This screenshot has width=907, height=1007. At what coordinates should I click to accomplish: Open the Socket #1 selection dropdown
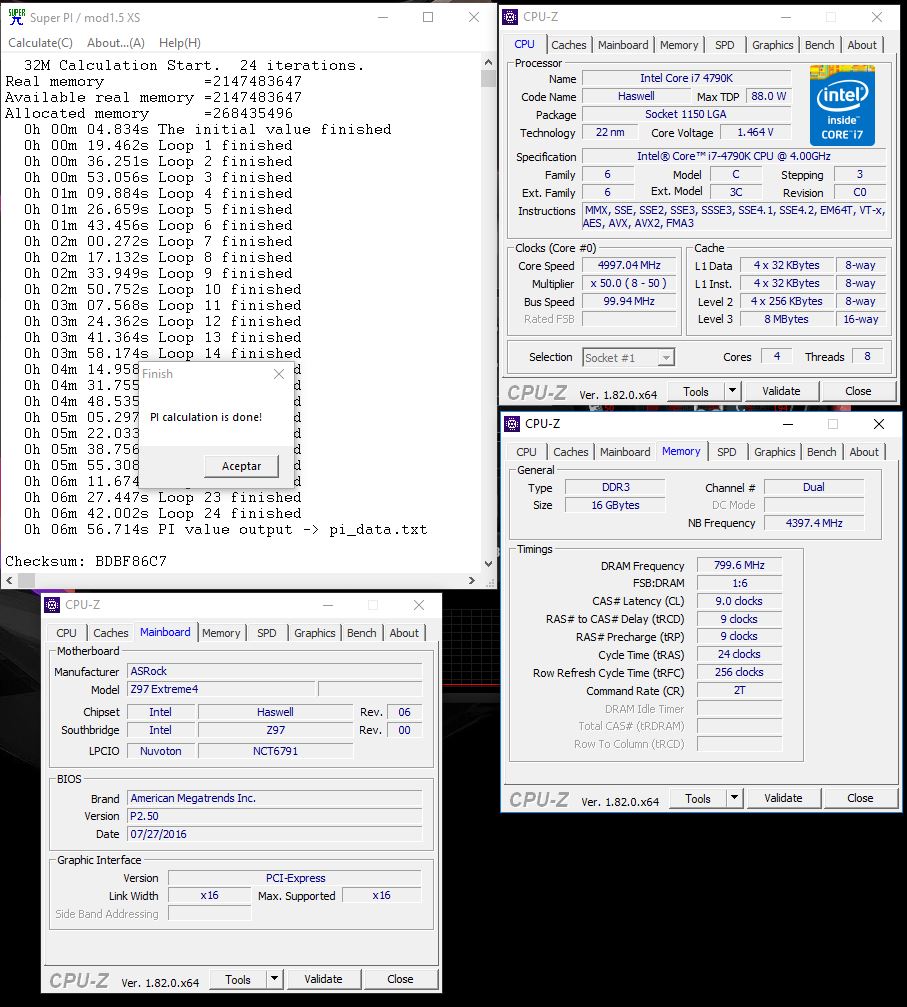pos(629,358)
